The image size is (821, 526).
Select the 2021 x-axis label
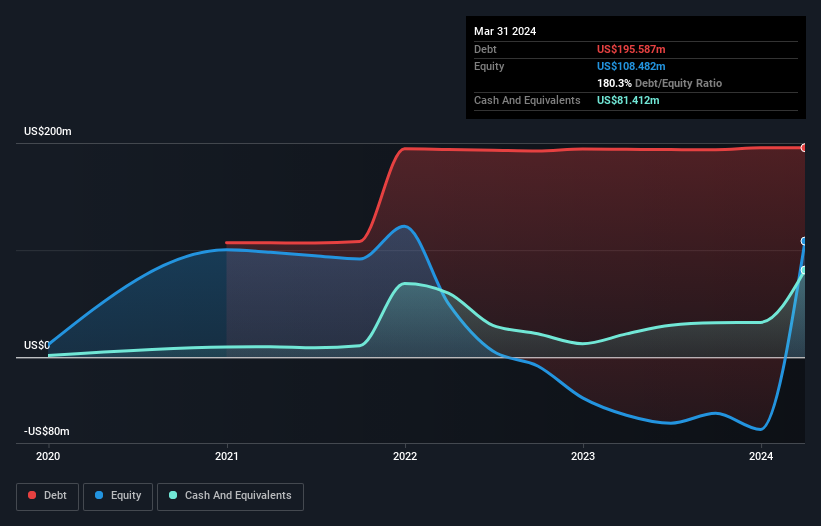coord(227,456)
